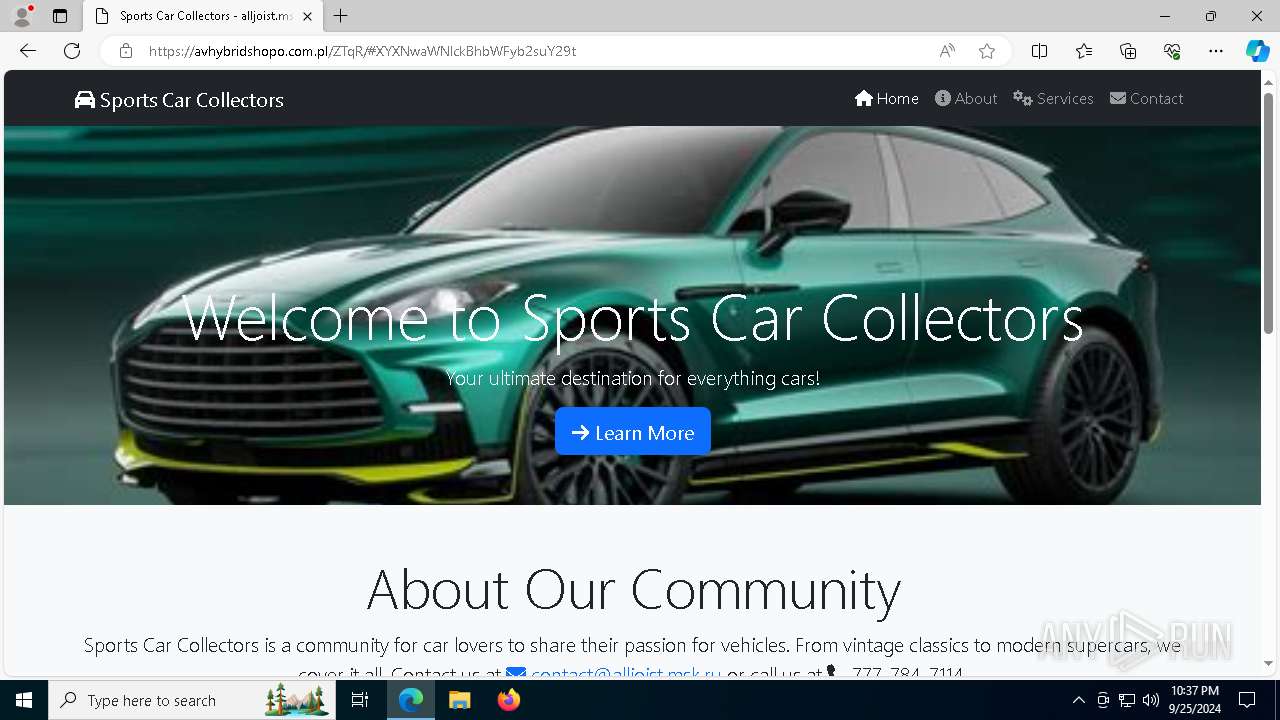This screenshot has height=720, width=1280.
Task: Click the Sports Car Collectors brand logo
Action: point(179,100)
